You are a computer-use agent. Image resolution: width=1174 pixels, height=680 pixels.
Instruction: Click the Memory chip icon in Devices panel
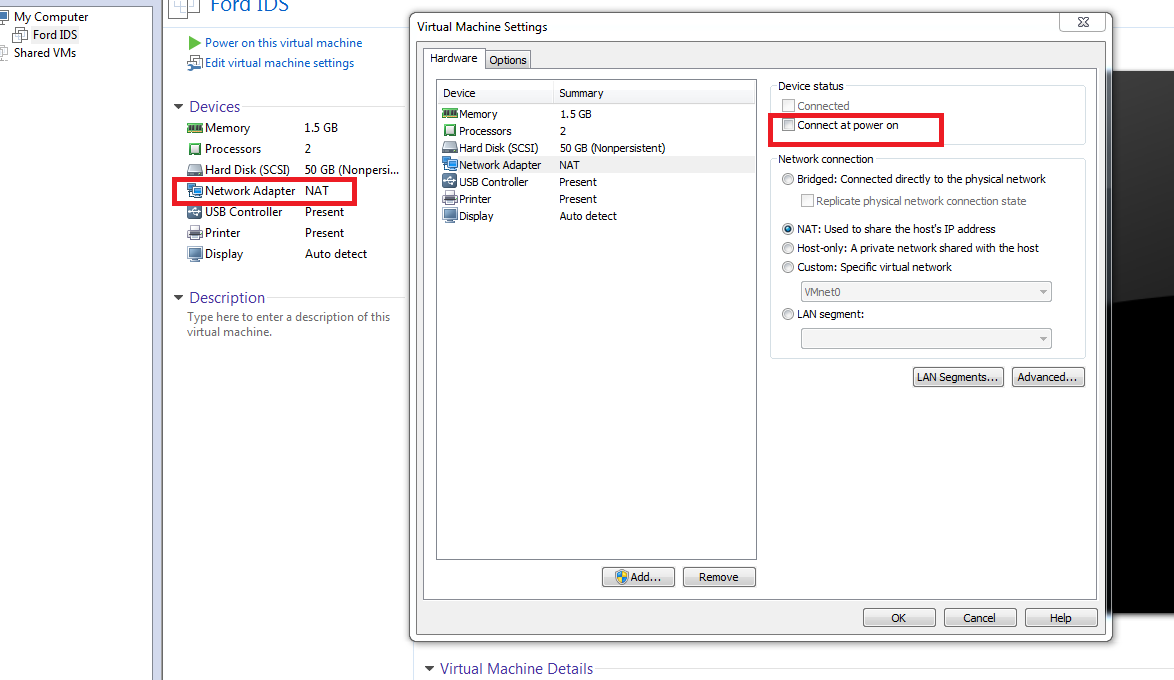[195, 128]
